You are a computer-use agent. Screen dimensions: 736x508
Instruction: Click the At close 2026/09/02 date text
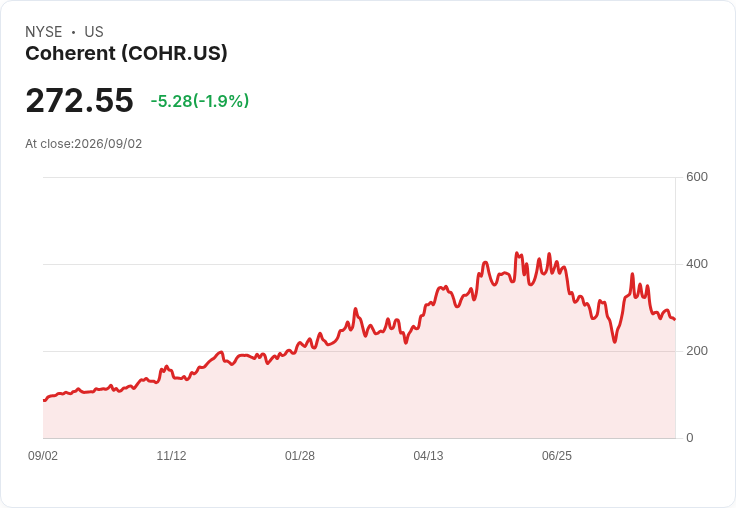click(84, 144)
